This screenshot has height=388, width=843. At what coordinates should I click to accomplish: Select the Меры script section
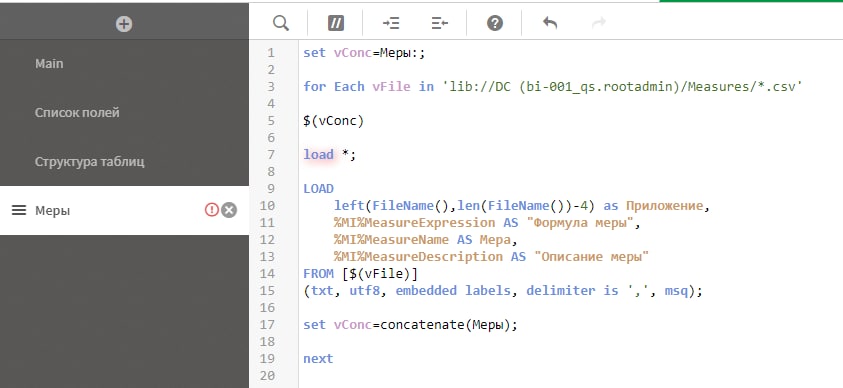pos(124,210)
